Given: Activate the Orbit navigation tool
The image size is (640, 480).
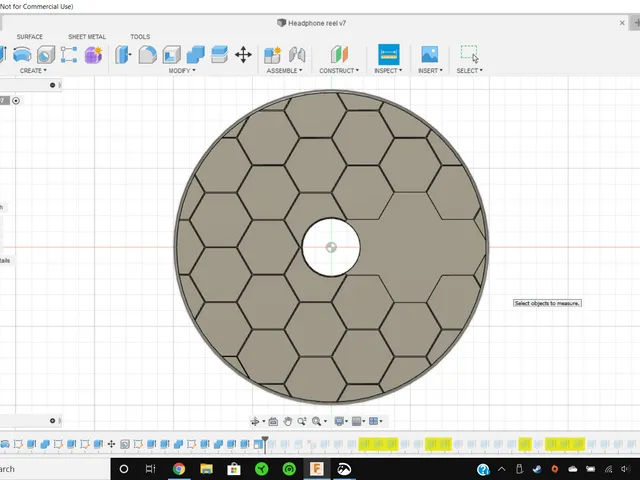Looking at the screenshot, I should [255, 421].
